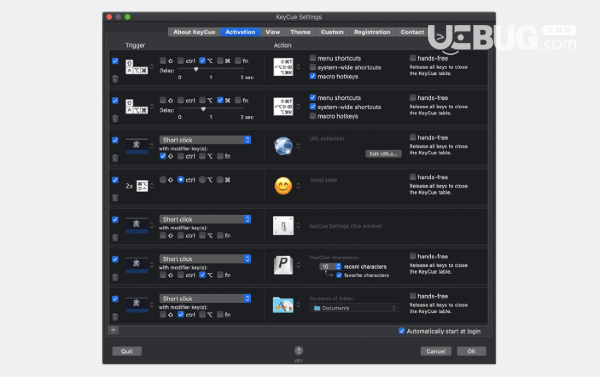This screenshot has height=377, width=600.
Task: Adjust the Delay slider in first row
Action: [196, 69]
